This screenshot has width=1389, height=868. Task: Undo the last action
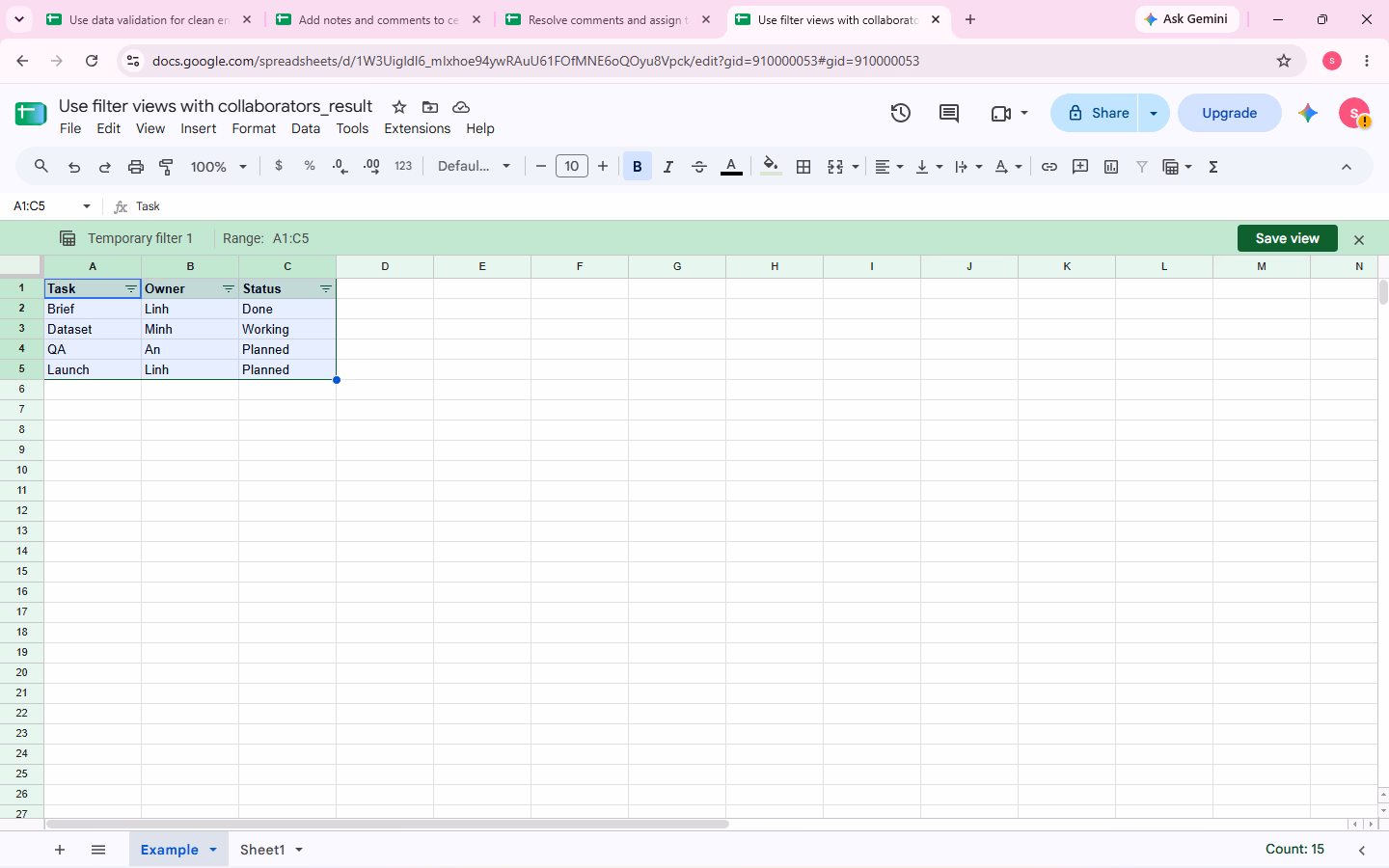[x=74, y=167]
